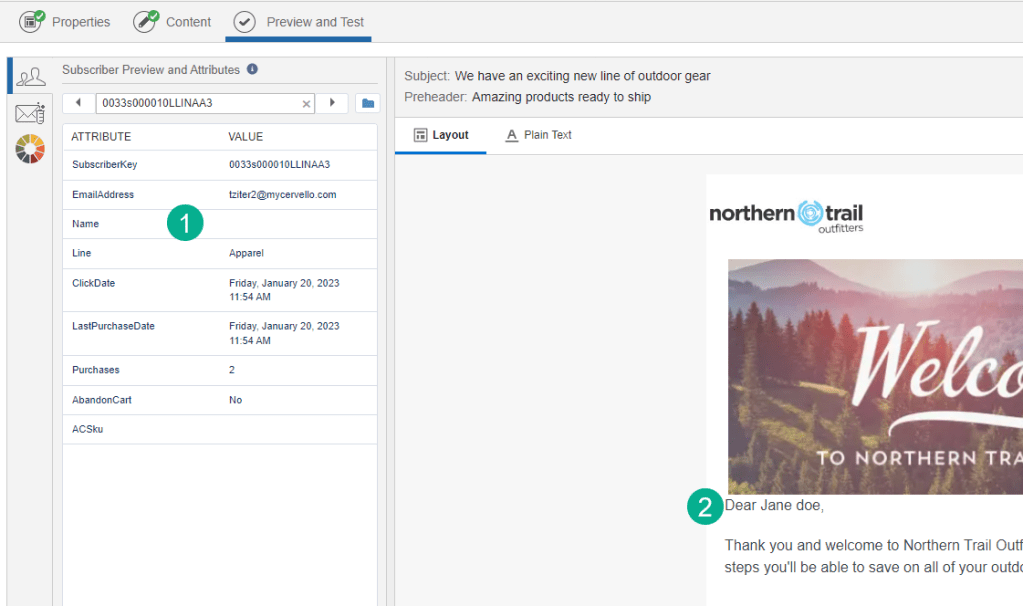Switch to the Layout view tab
Screen dimensions: 1023x606
tap(441, 135)
